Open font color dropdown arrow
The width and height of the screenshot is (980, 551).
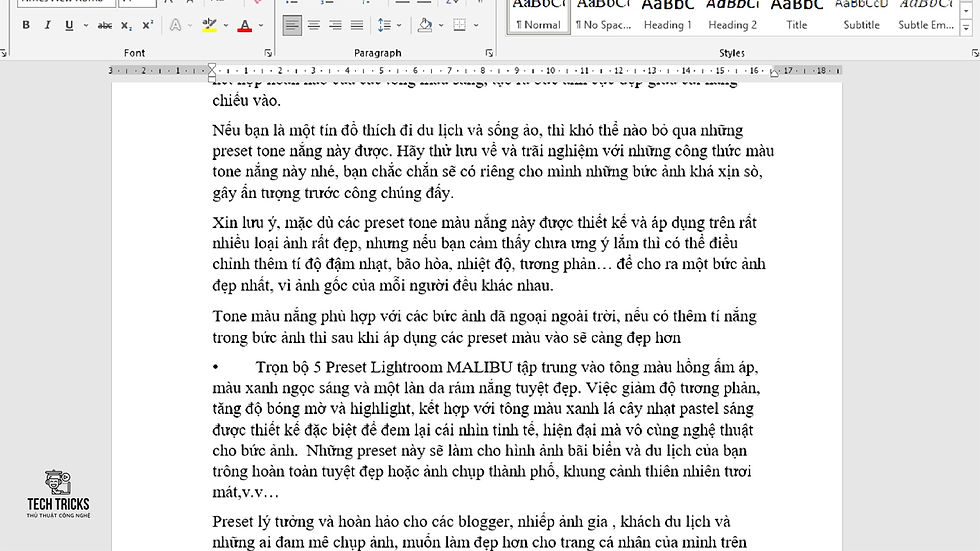point(261,25)
